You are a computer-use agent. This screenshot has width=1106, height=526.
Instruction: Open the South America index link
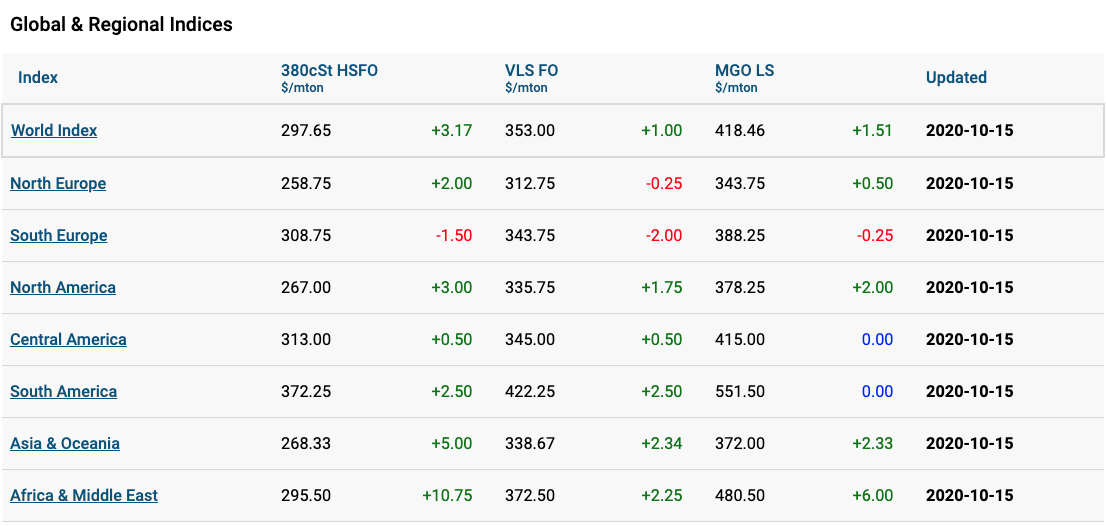click(x=63, y=391)
